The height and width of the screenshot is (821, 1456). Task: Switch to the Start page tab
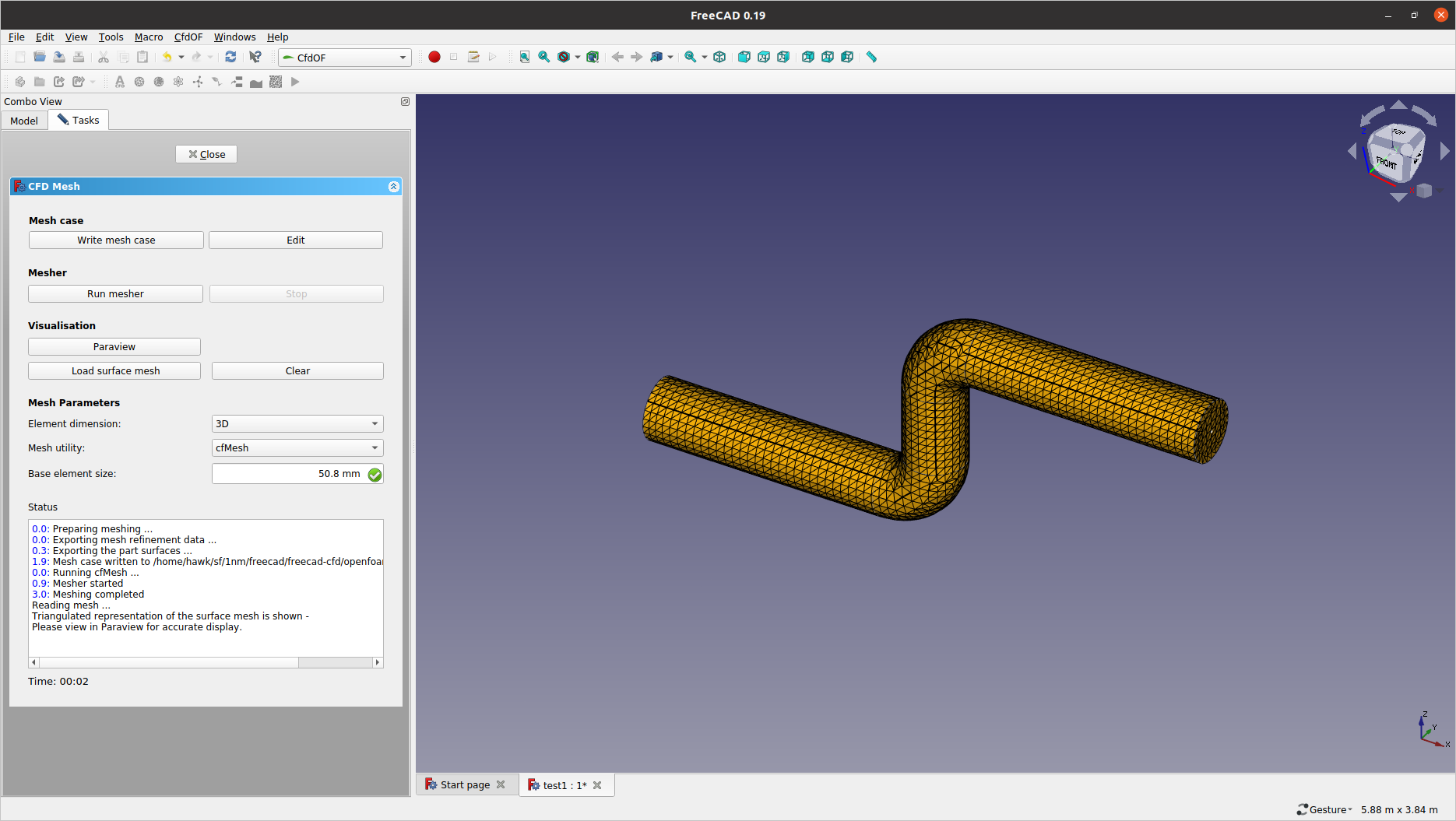pyautogui.click(x=466, y=785)
